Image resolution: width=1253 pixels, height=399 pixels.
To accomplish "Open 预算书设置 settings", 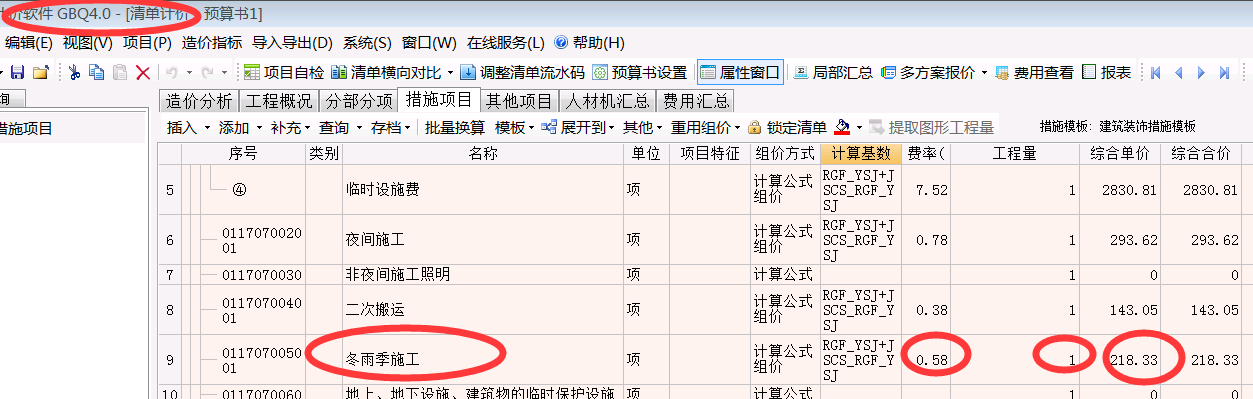I will [x=640, y=73].
